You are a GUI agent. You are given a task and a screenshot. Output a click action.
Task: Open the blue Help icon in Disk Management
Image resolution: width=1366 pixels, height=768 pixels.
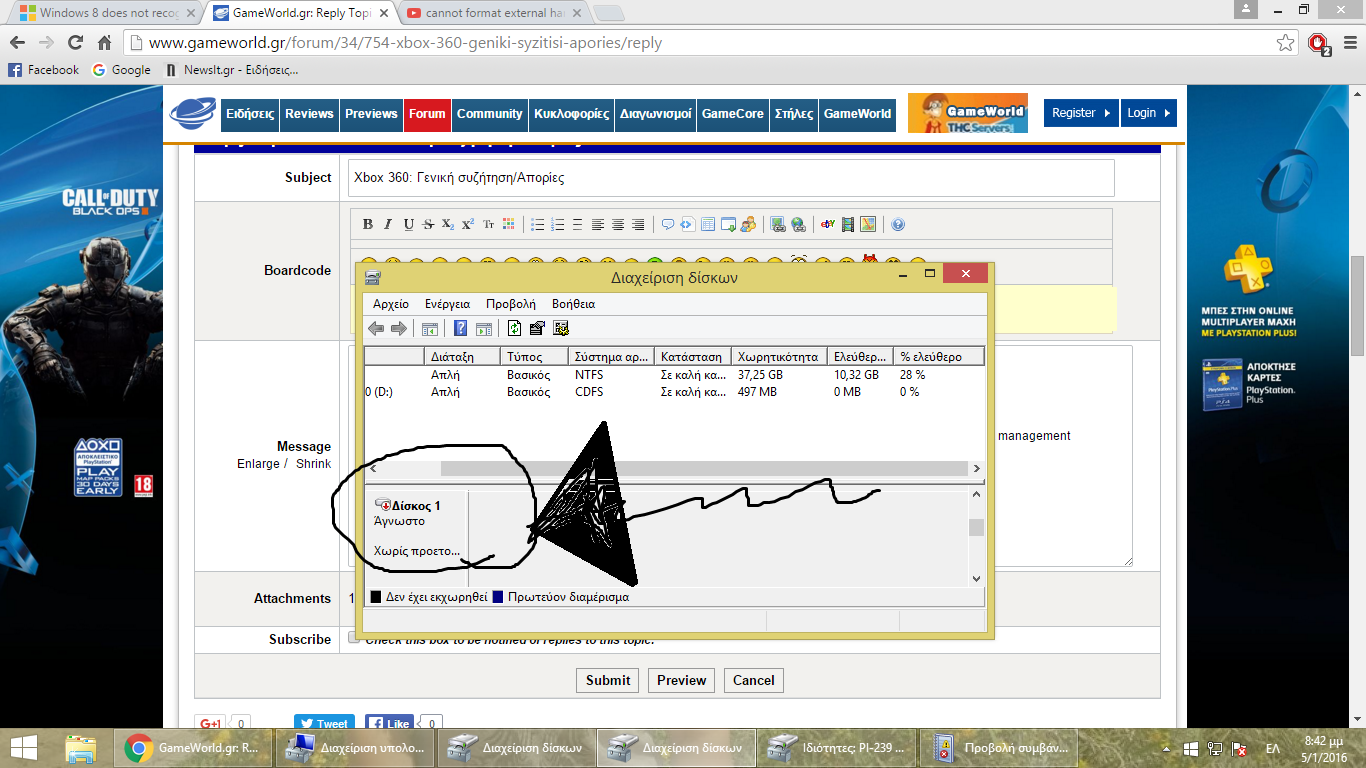(x=461, y=328)
